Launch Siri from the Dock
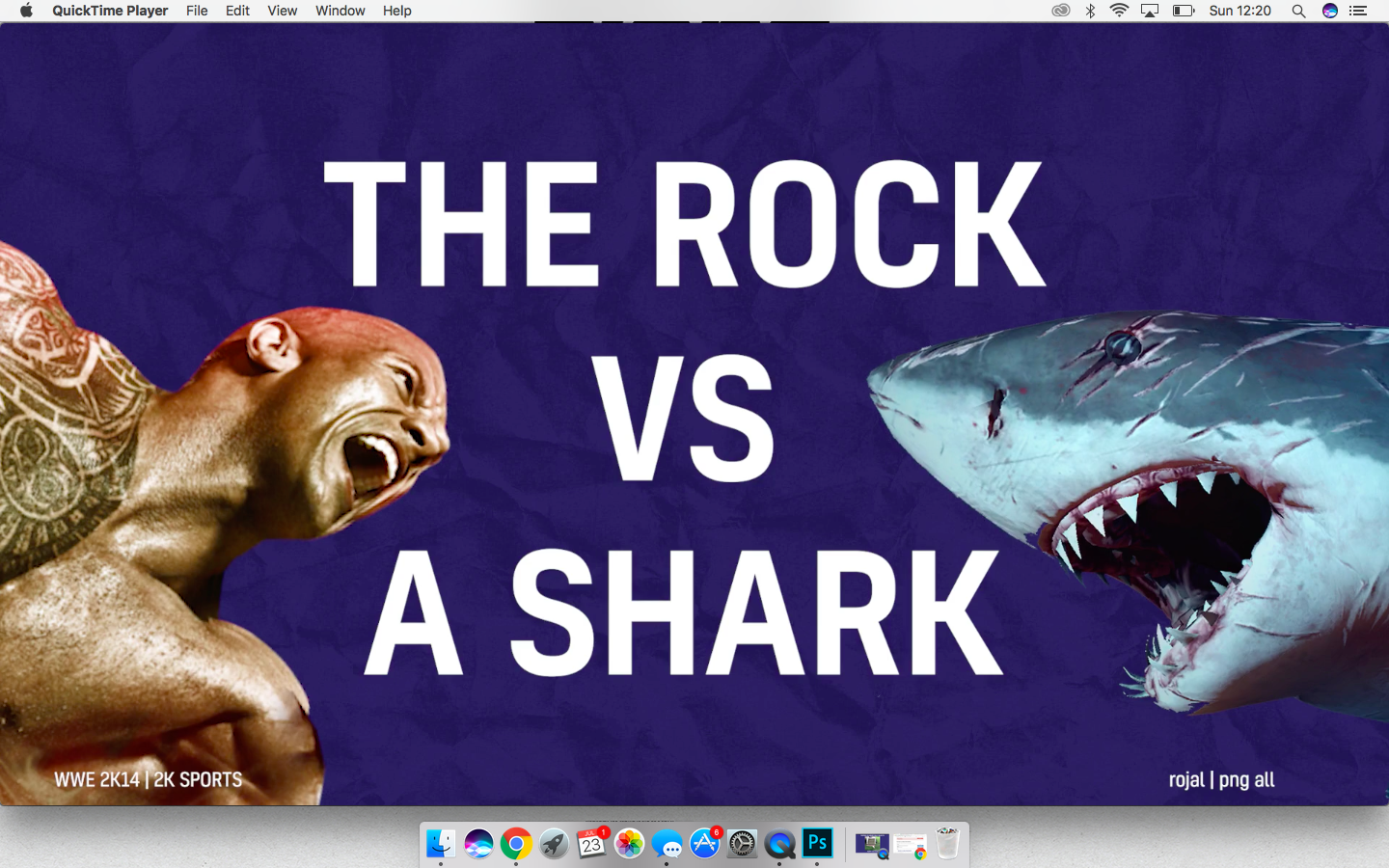Viewport: 1389px width, 868px height. [478, 844]
